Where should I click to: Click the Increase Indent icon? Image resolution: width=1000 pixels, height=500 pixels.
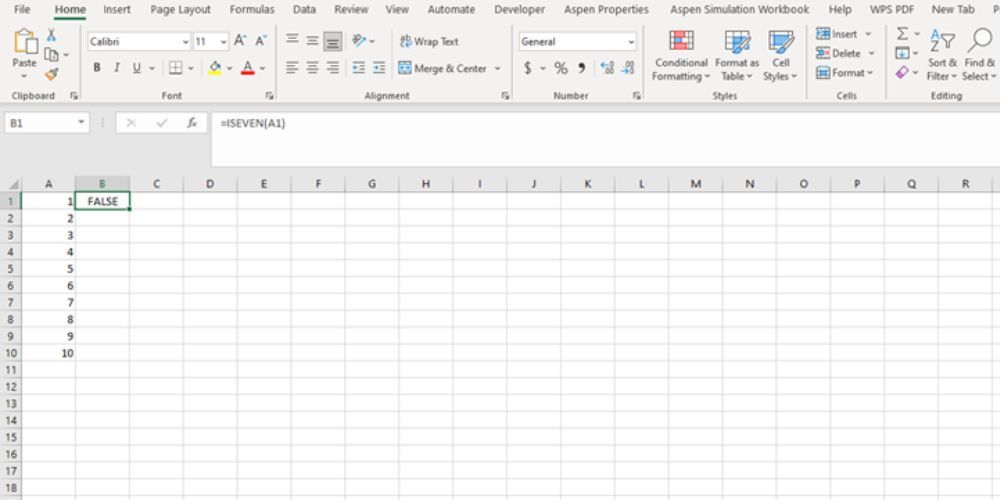pyautogui.click(x=379, y=68)
